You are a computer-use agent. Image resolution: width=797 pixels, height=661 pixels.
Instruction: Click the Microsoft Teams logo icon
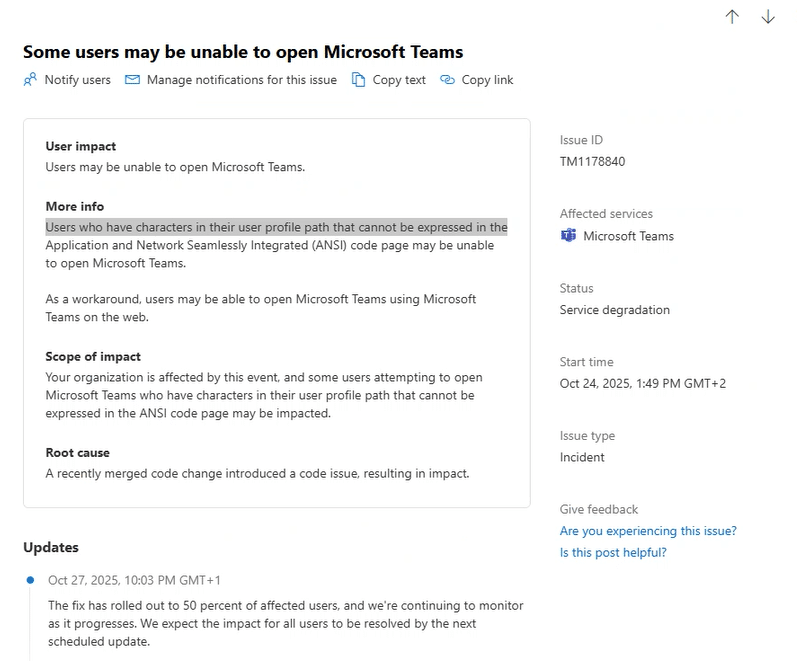pos(568,236)
